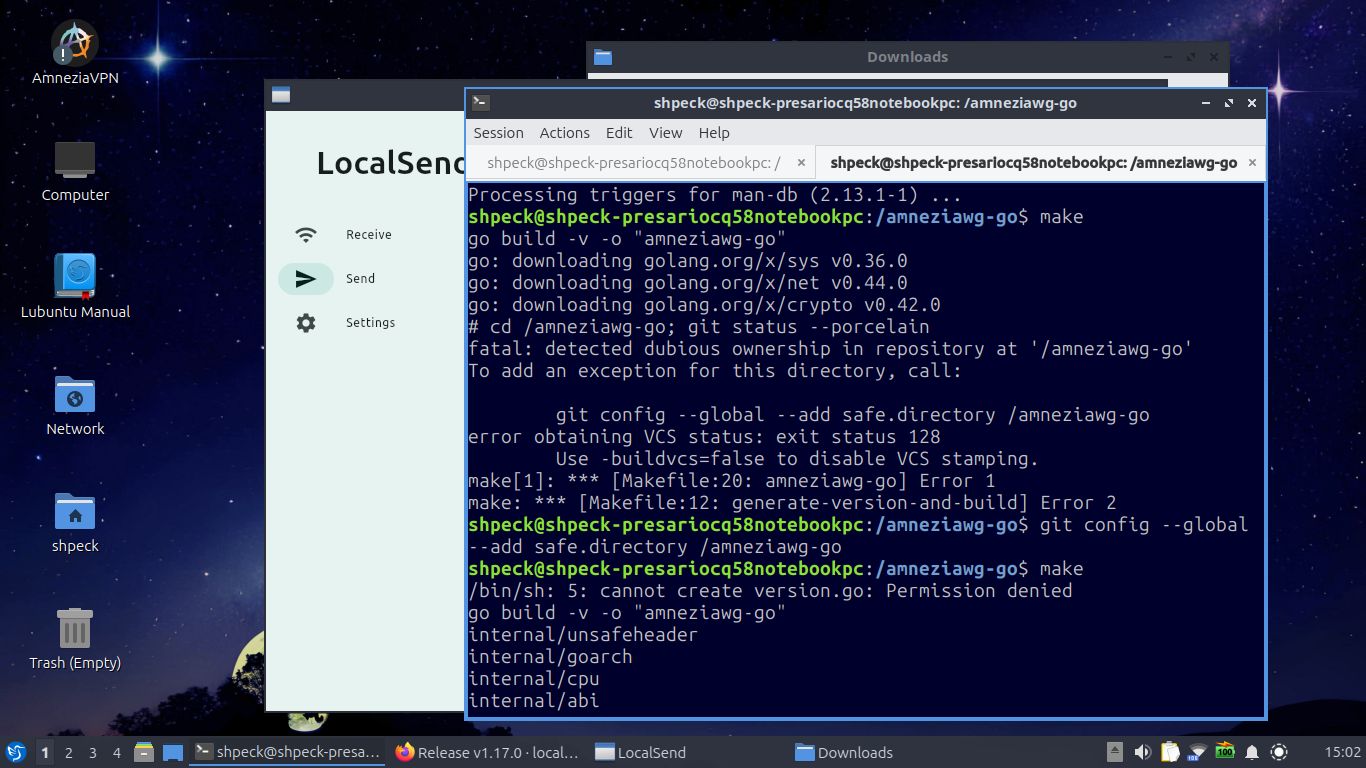
Task: Click the 'fatal: detected dubious ownership' line
Action: [830, 349]
